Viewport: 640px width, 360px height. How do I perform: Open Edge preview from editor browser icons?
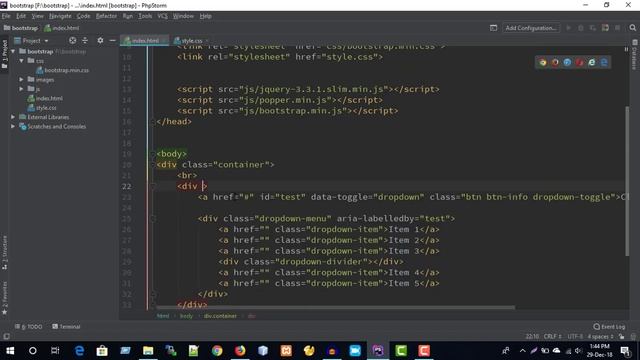click(x=604, y=62)
